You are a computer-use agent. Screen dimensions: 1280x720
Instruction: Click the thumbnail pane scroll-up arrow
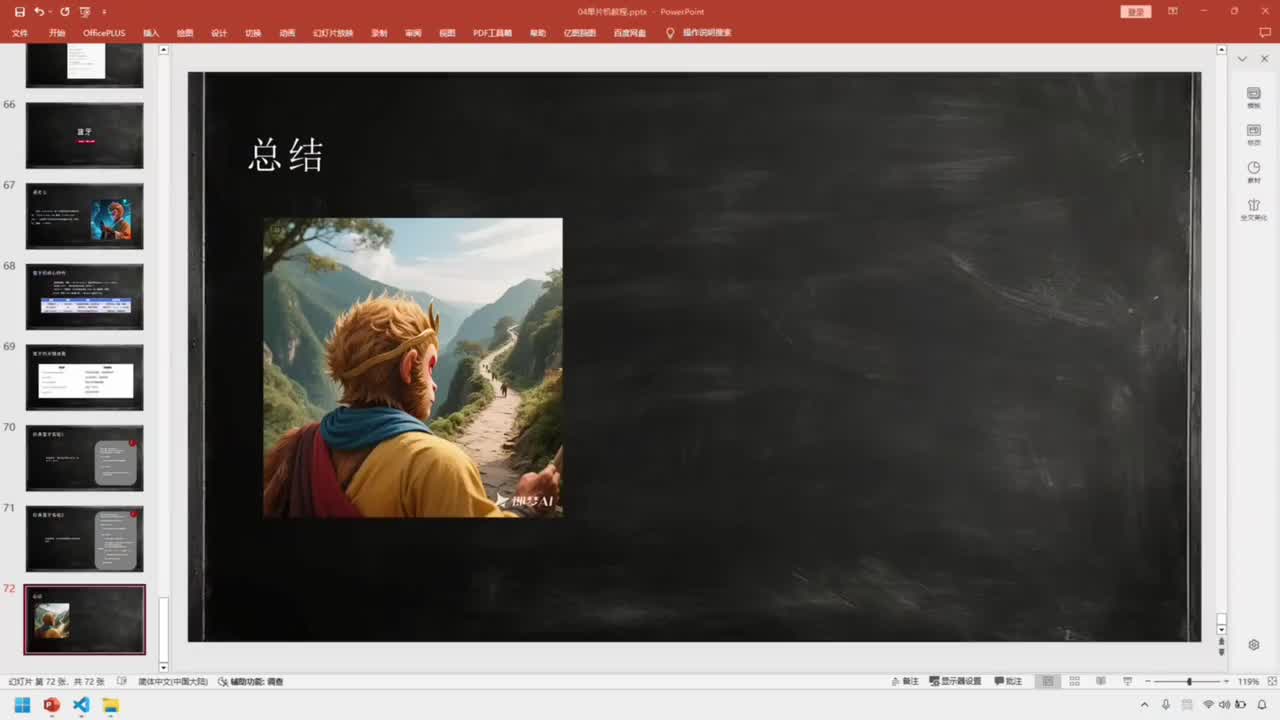(164, 49)
